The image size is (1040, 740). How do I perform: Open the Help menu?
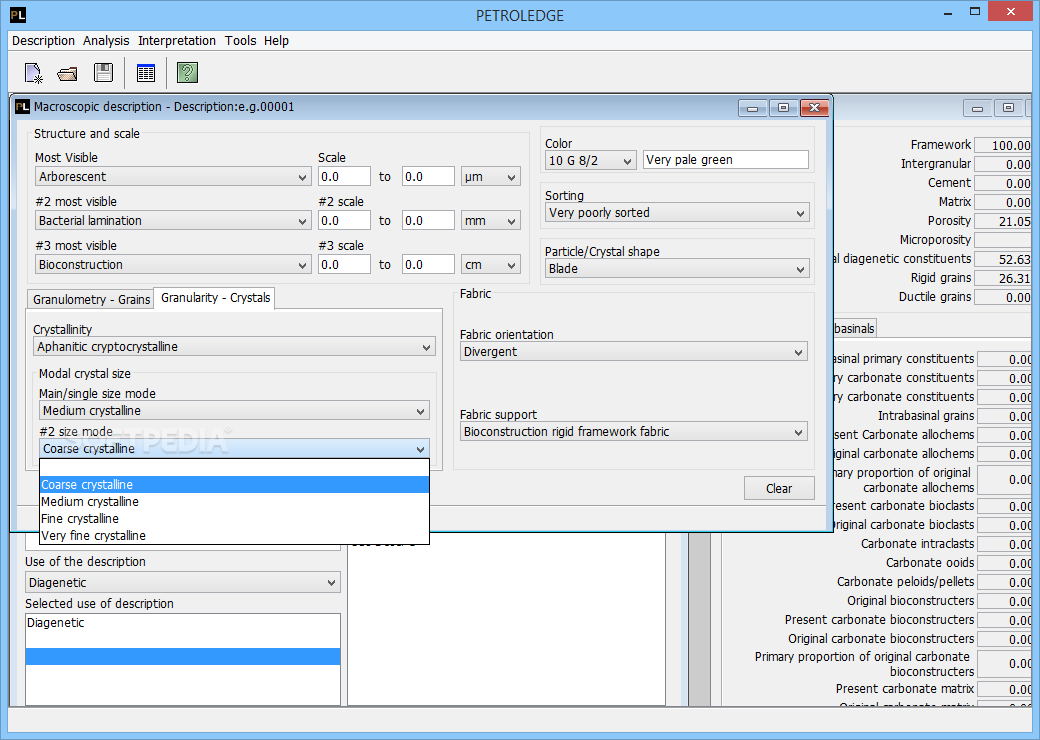pos(277,40)
